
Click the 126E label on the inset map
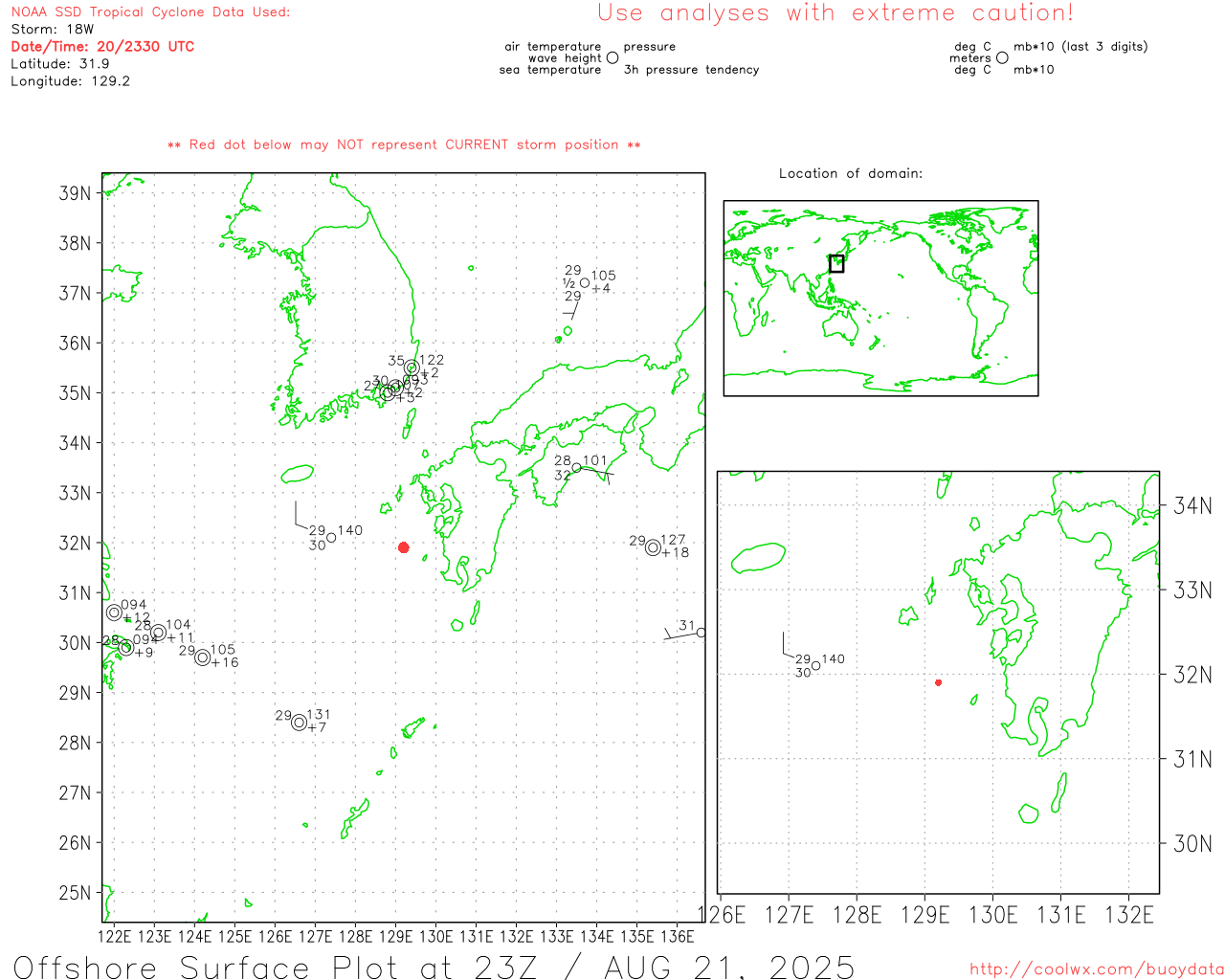pos(722,915)
